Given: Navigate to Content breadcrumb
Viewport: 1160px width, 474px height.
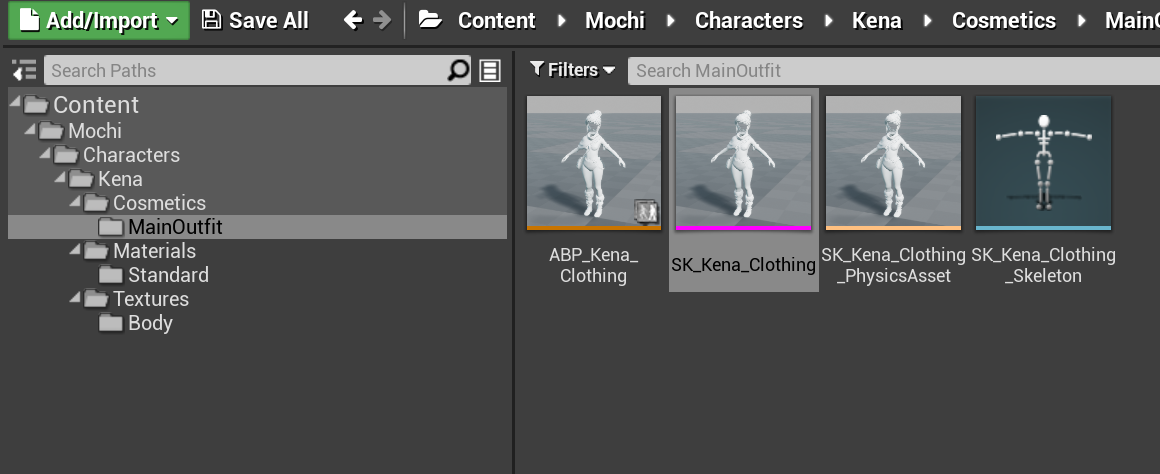Looking at the screenshot, I should tap(496, 21).
